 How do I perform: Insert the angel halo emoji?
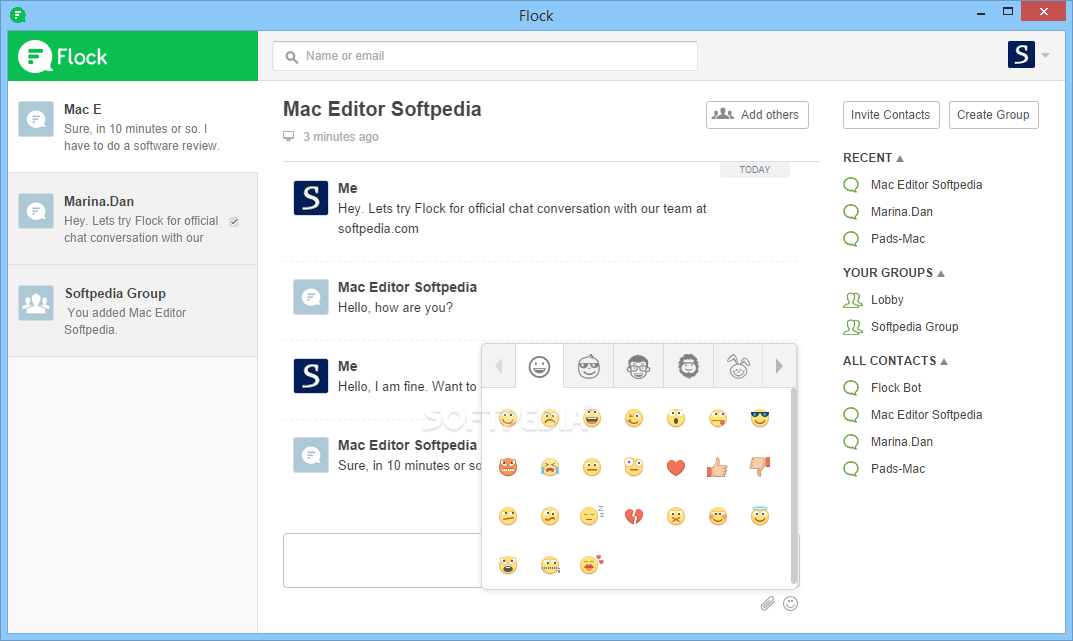click(760, 515)
